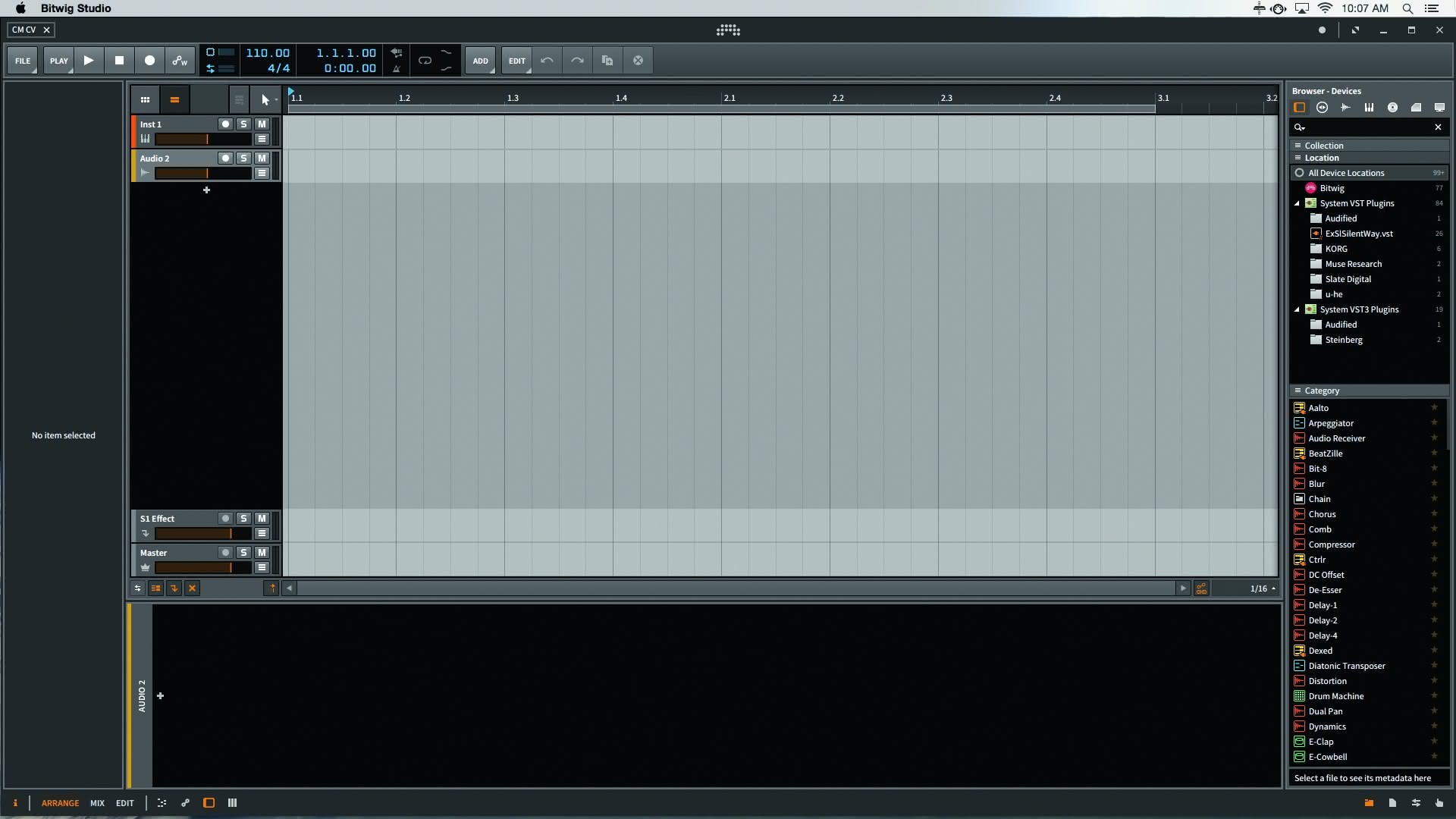Select Clips tab in browser
Image resolution: width=1456 pixels, height=819 pixels.
coord(1416,108)
